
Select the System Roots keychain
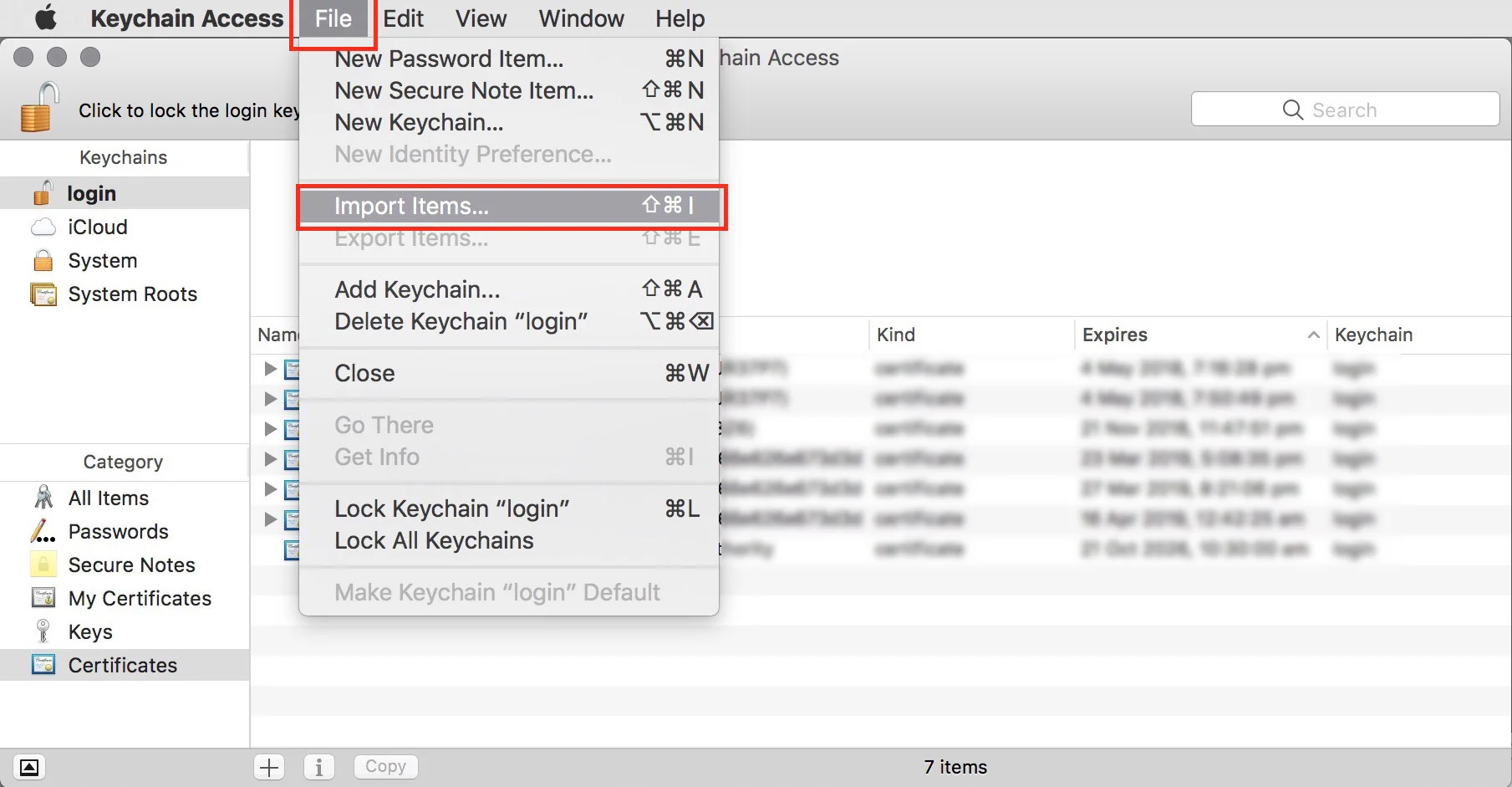(x=125, y=294)
